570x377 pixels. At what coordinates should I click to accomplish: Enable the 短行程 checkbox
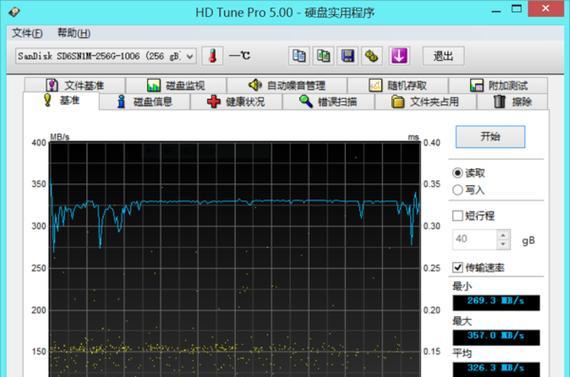pyautogui.click(x=458, y=216)
